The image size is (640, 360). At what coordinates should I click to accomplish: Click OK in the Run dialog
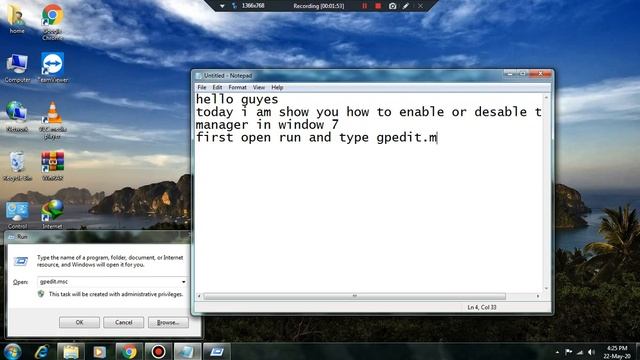pos(79,322)
